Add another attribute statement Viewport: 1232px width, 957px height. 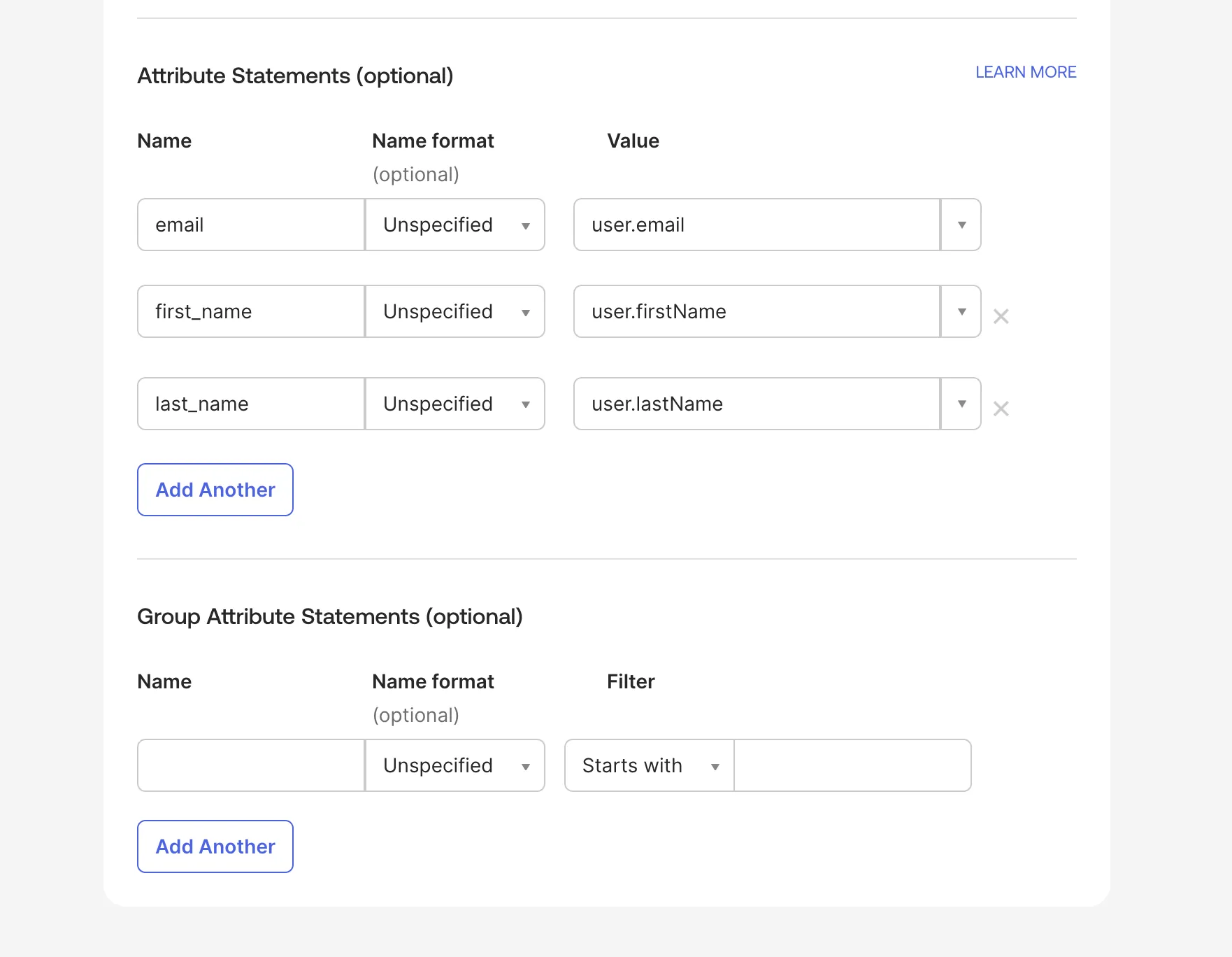click(215, 490)
